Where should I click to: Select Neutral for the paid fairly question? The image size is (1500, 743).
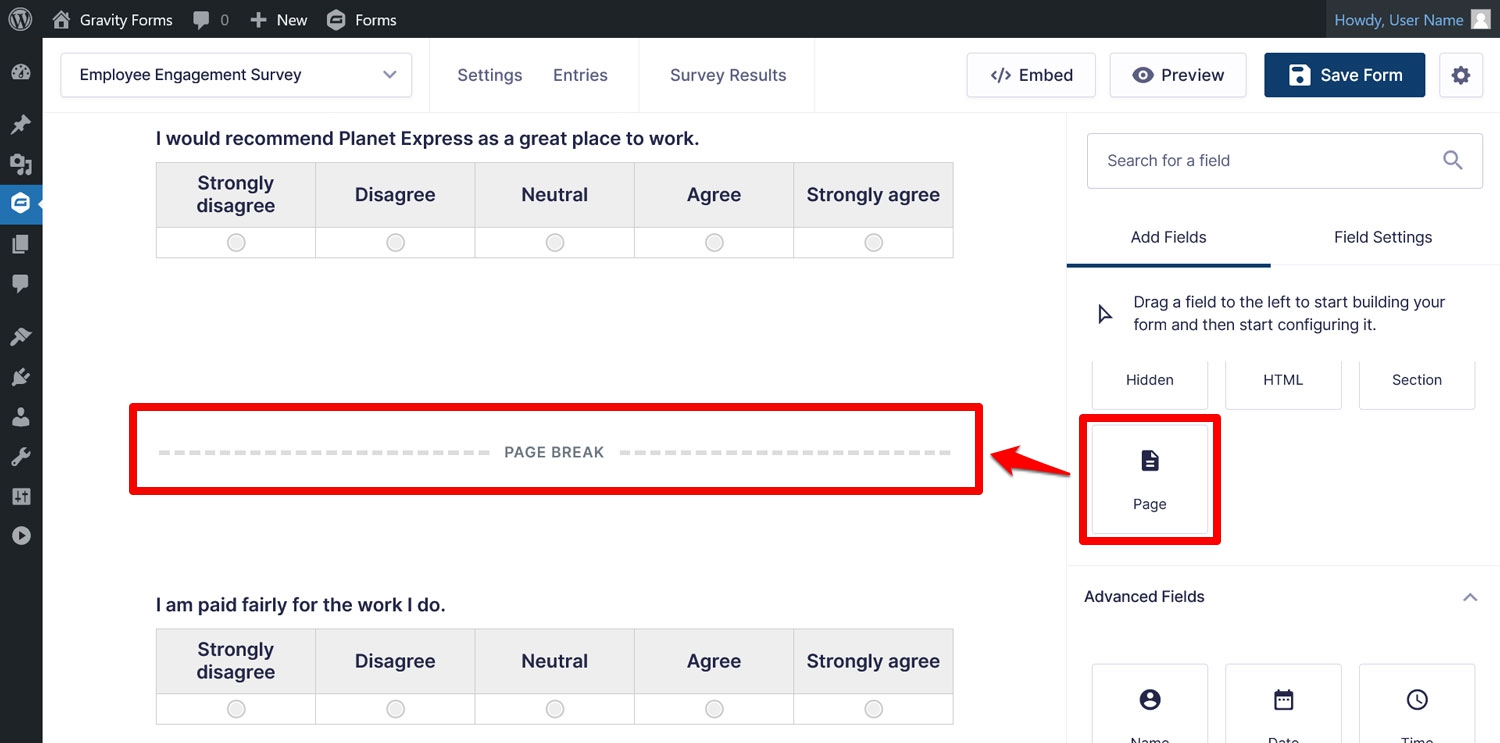[555, 709]
